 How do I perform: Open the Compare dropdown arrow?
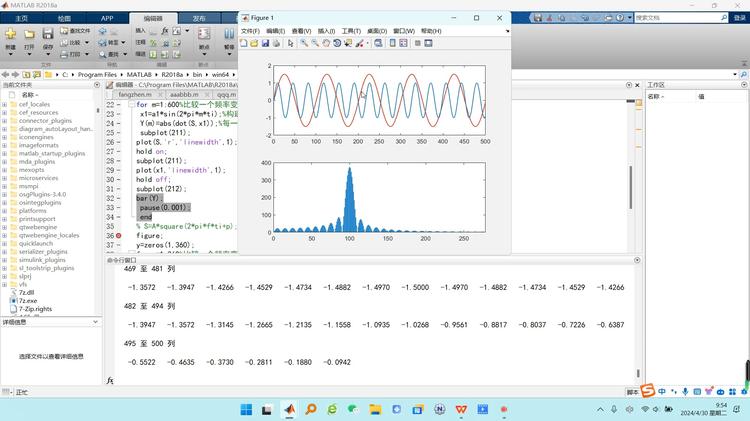tap(87, 43)
